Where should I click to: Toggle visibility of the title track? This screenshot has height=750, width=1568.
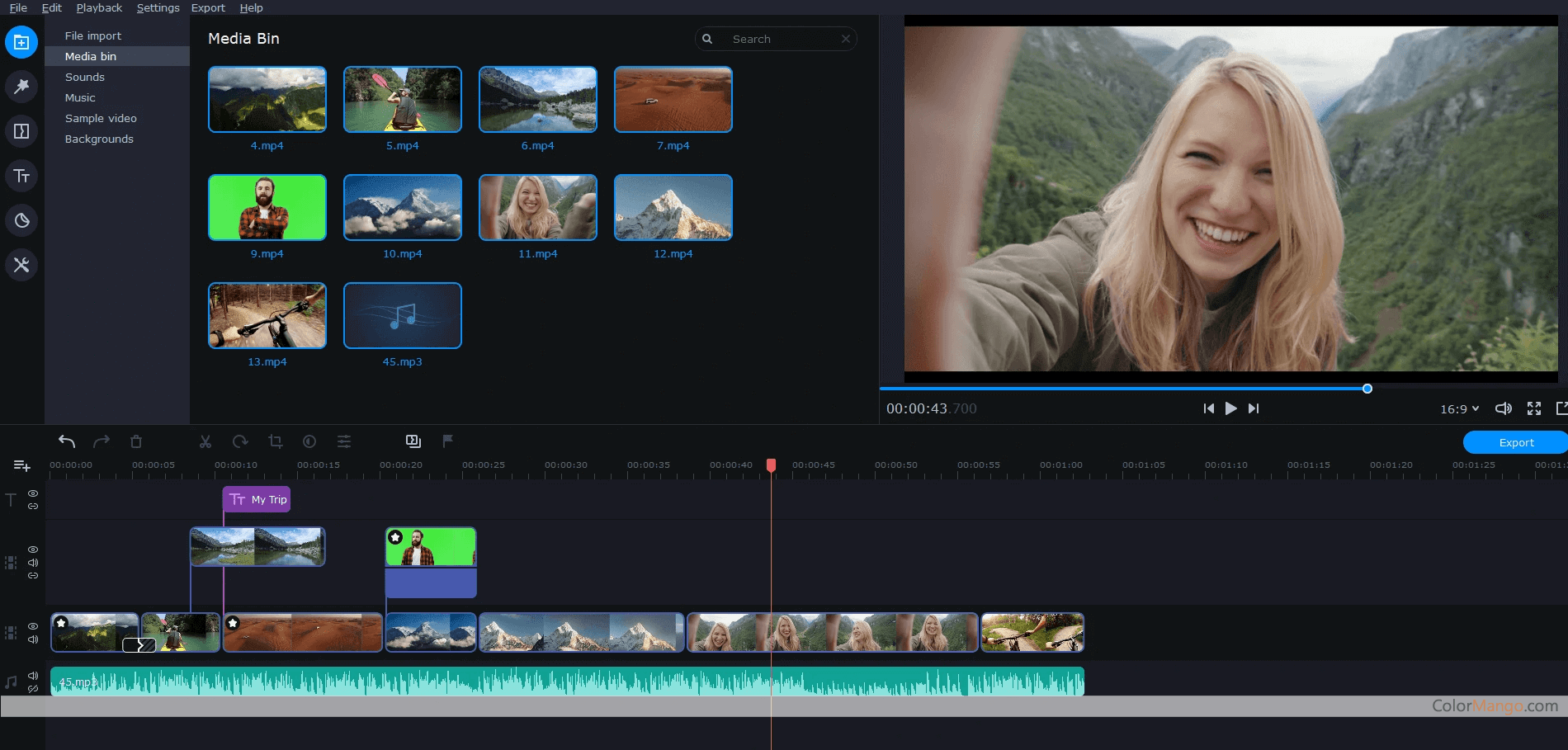pos(33,493)
